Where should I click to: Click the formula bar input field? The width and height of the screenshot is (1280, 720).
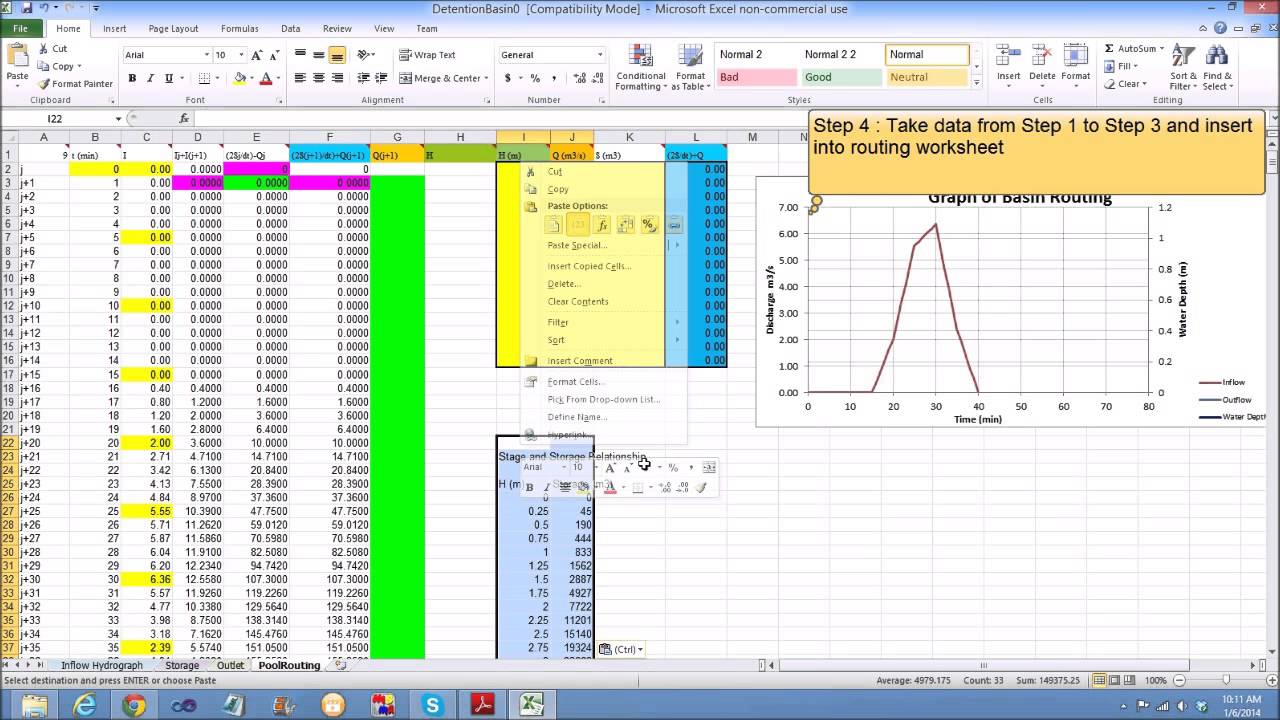[730, 119]
